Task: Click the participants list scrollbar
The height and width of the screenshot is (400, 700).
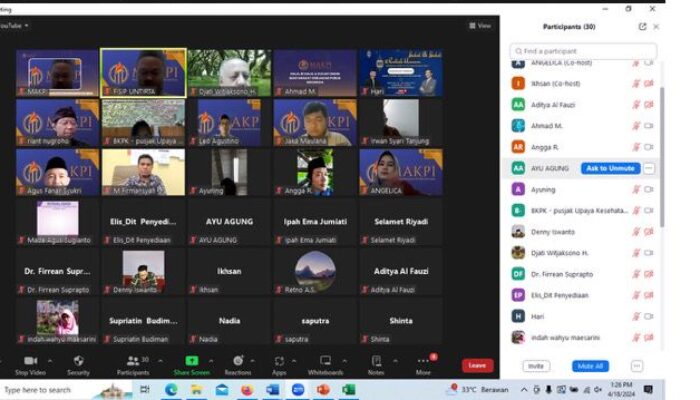Action: point(660,150)
